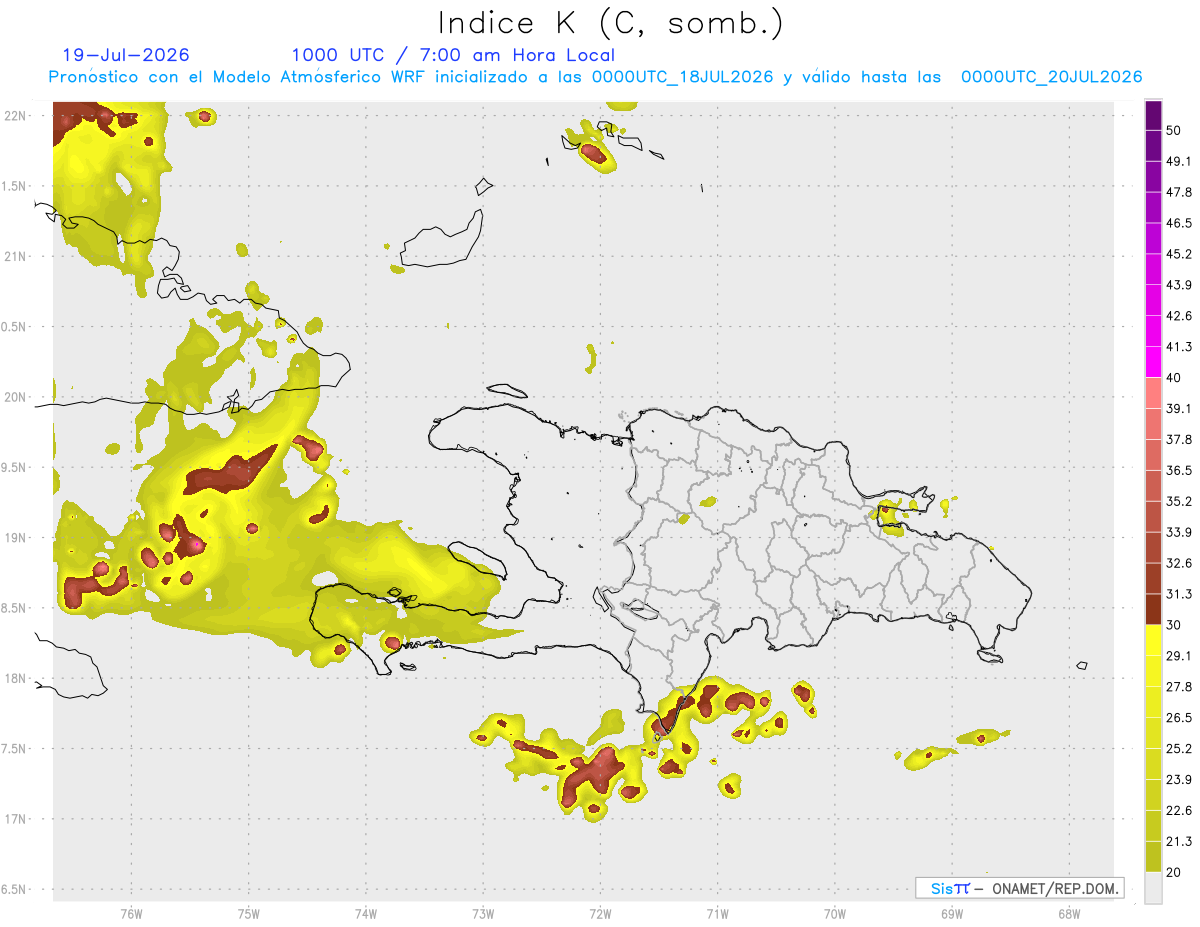Click the 73W longitude label
Screen dimensions: 1200x927
click(x=483, y=914)
